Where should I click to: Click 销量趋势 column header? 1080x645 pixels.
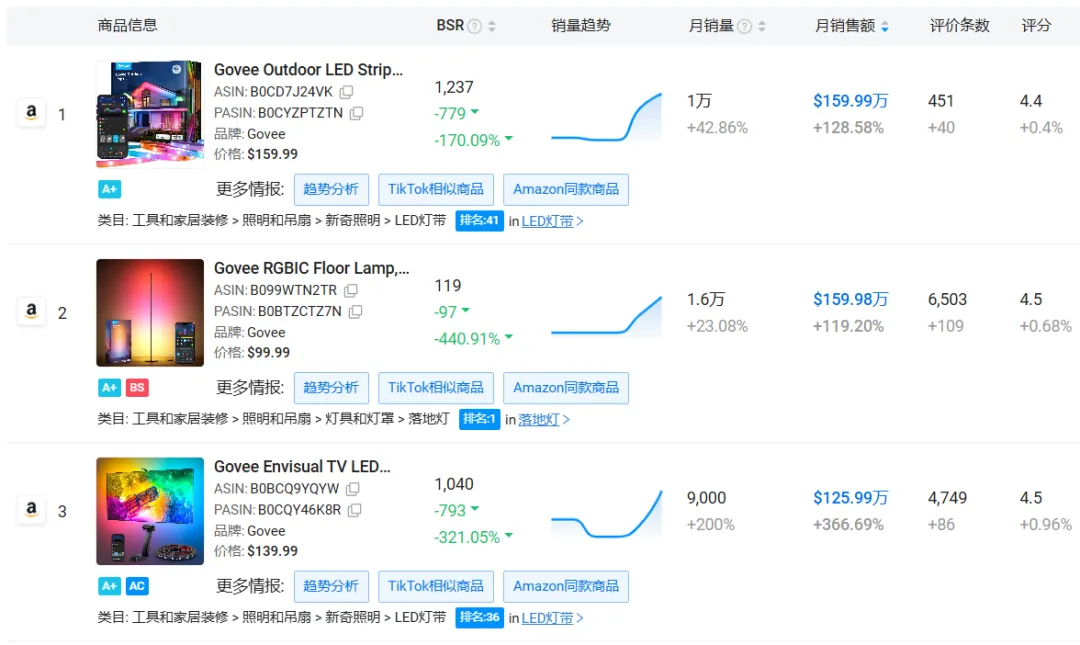coord(581,25)
